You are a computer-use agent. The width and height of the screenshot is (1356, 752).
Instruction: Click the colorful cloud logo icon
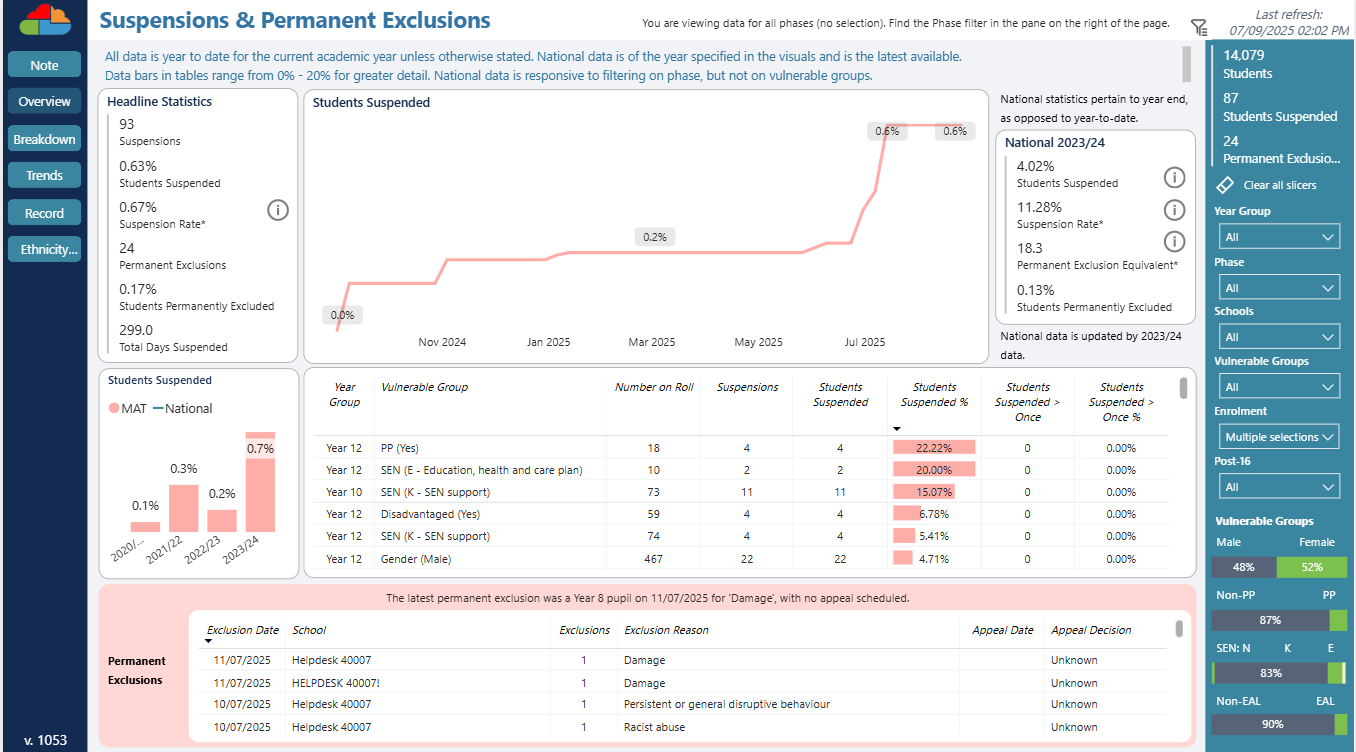pyautogui.click(x=45, y=20)
